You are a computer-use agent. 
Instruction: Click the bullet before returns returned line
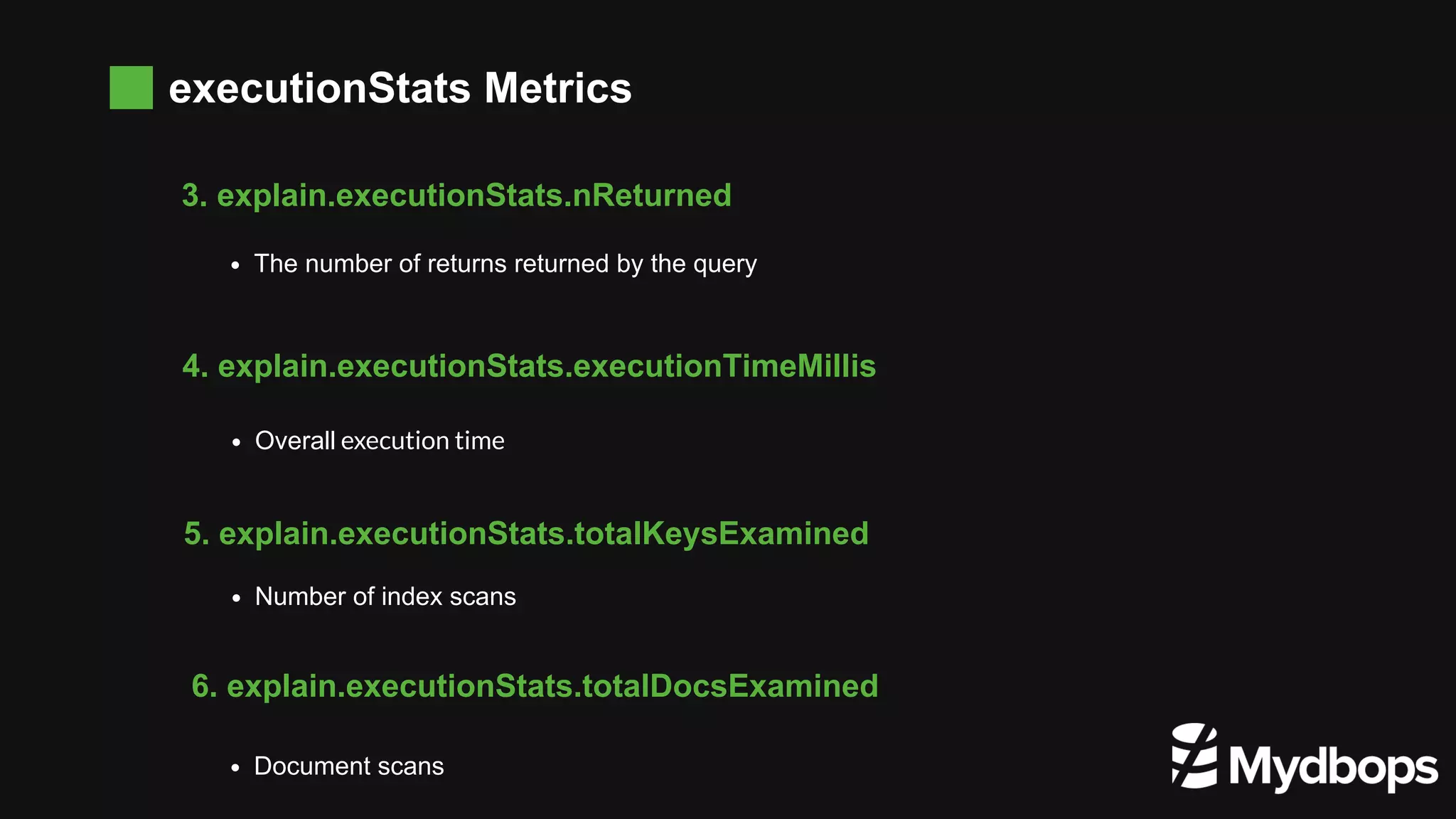coord(236,267)
